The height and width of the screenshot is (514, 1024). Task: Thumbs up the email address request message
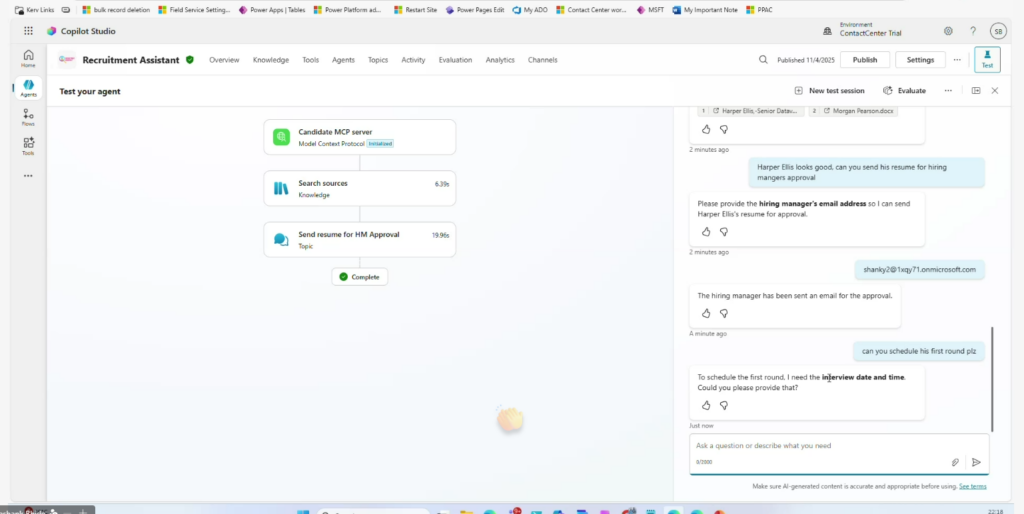[x=706, y=232]
